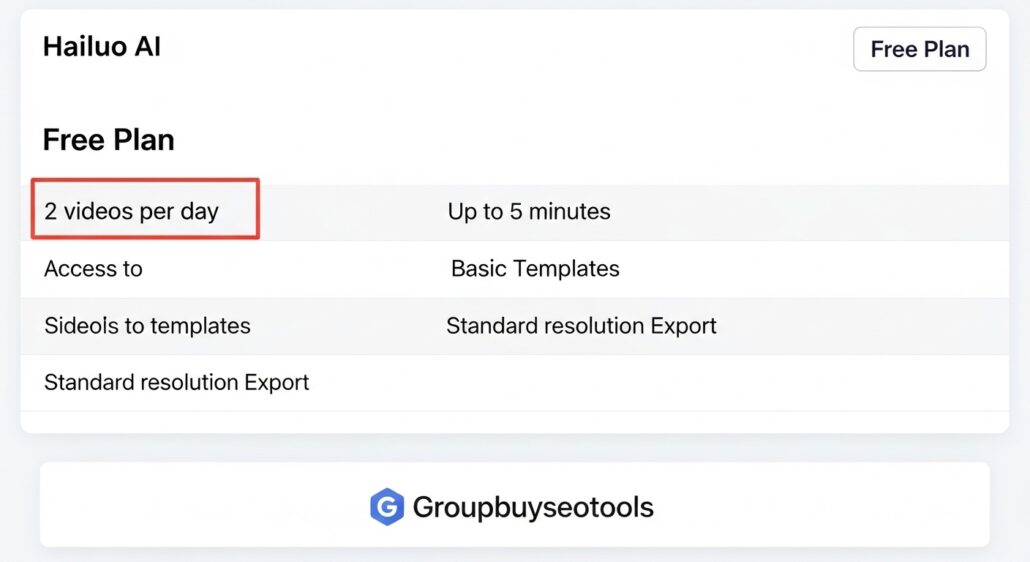
Task: Click the Up to 5 minutes feature
Action: coord(528,212)
